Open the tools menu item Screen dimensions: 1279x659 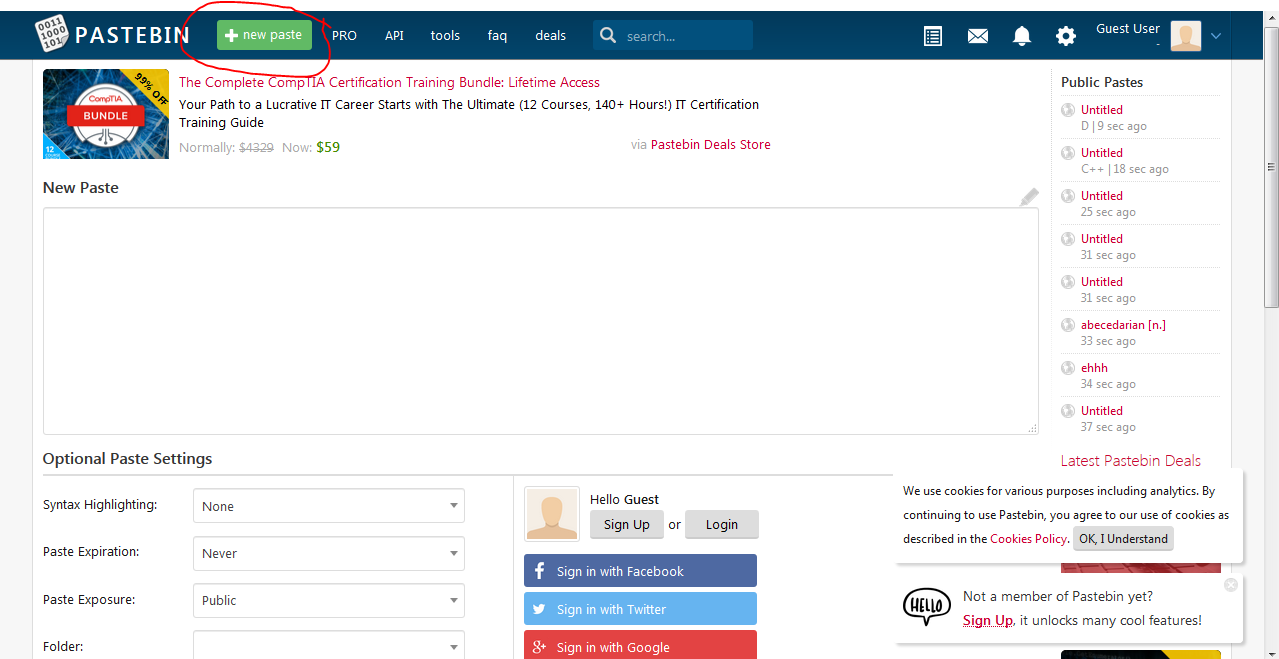(445, 35)
